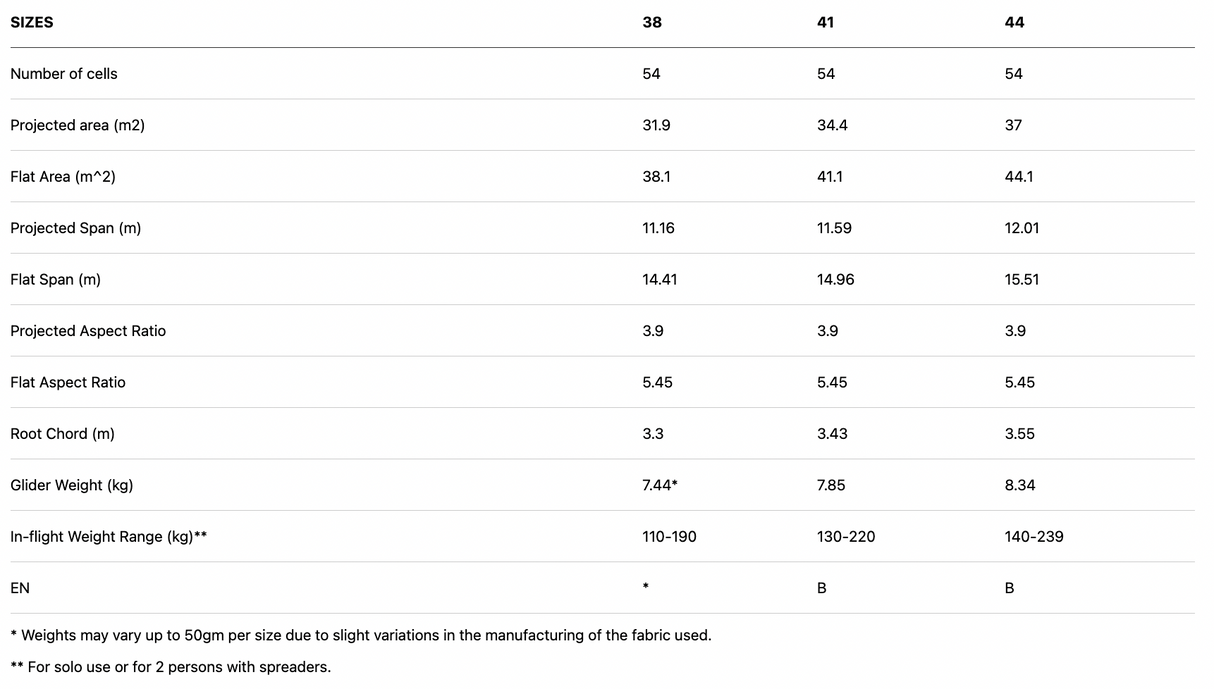1214x689 pixels.
Task: Click the footnote about weight variations
Action: 361,635
